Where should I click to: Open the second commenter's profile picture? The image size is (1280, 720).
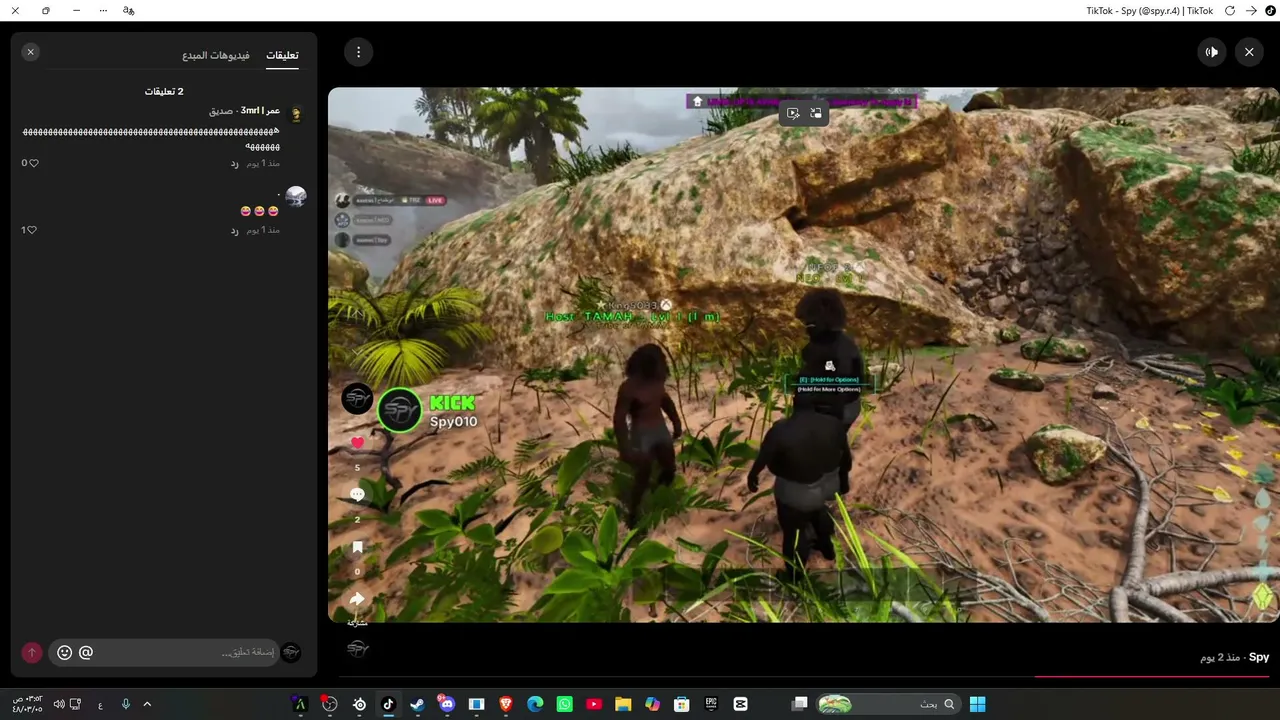[x=296, y=196]
